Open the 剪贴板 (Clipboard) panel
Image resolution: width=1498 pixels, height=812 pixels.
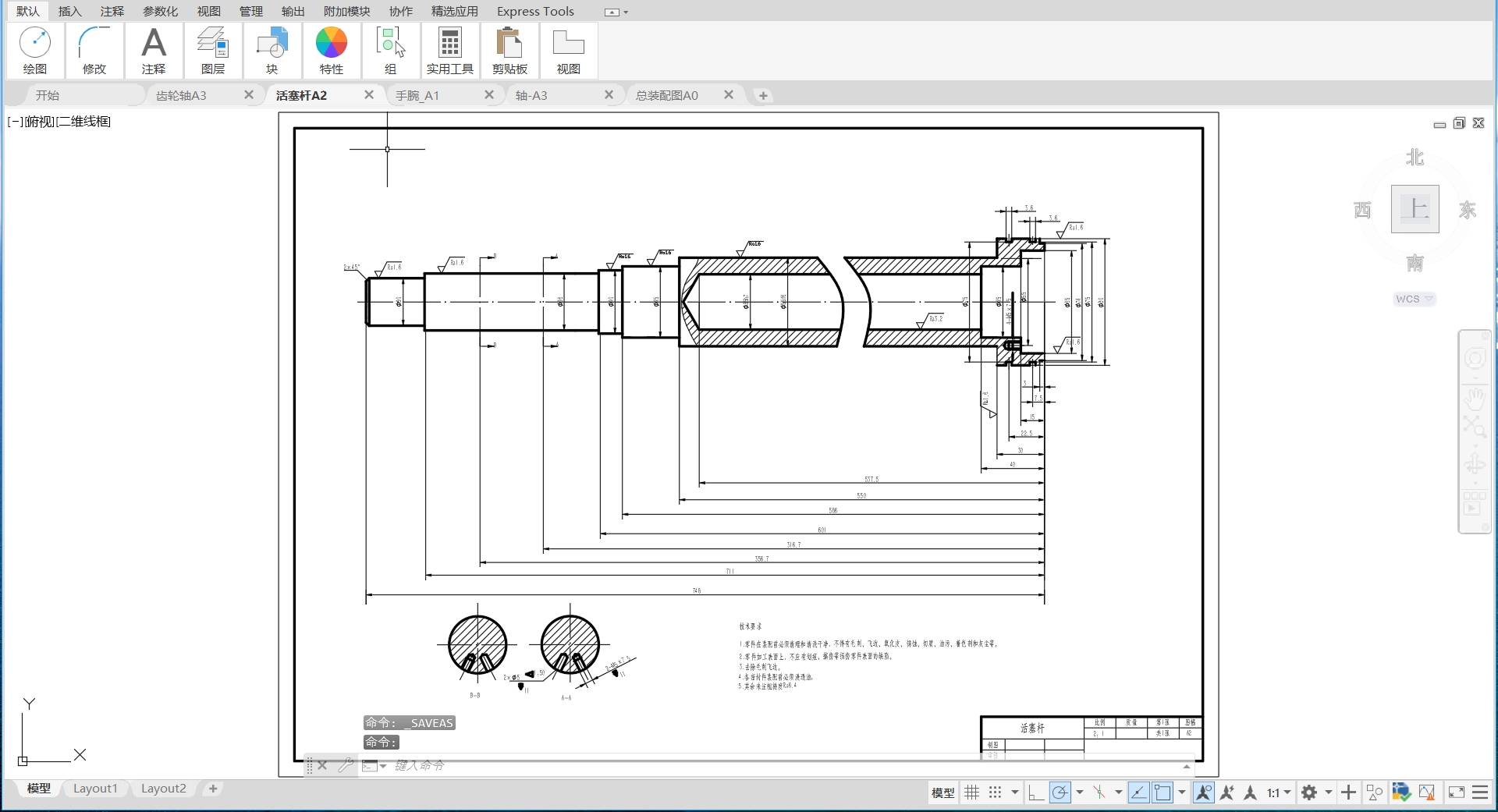point(509,51)
